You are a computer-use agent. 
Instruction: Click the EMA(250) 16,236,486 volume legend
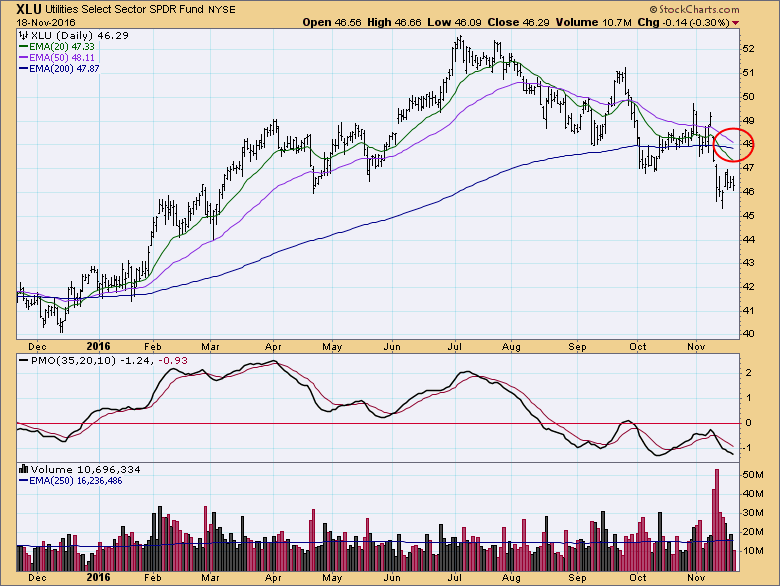[x=71, y=481]
